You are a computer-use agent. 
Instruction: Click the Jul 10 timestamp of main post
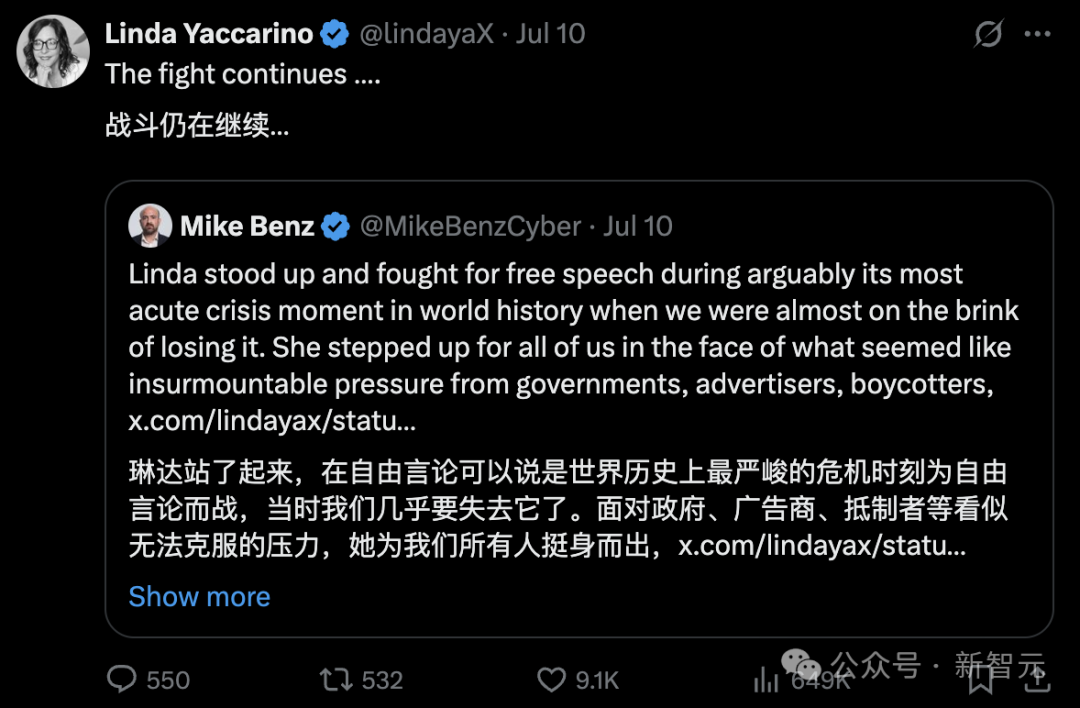click(x=550, y=34)
